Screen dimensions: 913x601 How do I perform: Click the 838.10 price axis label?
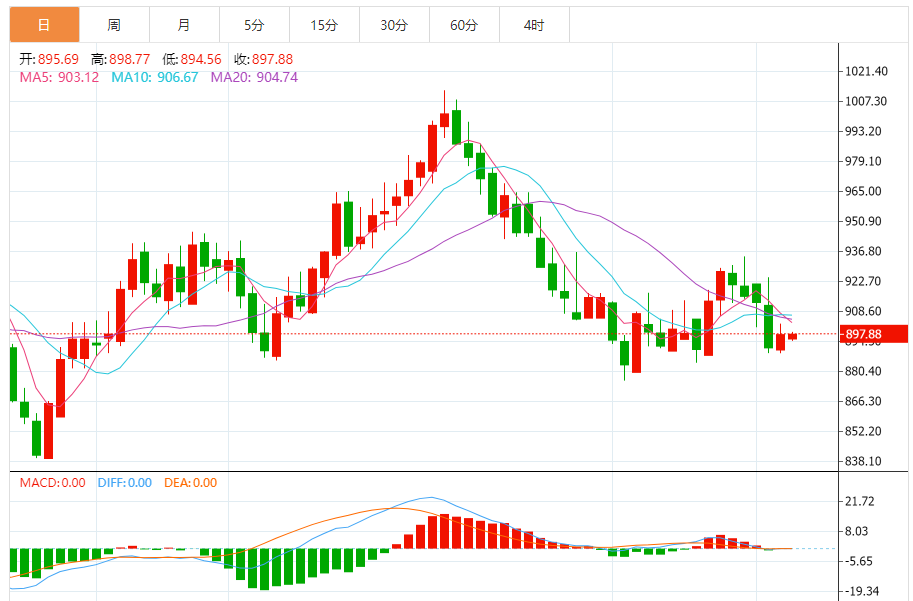click(864, 461)
